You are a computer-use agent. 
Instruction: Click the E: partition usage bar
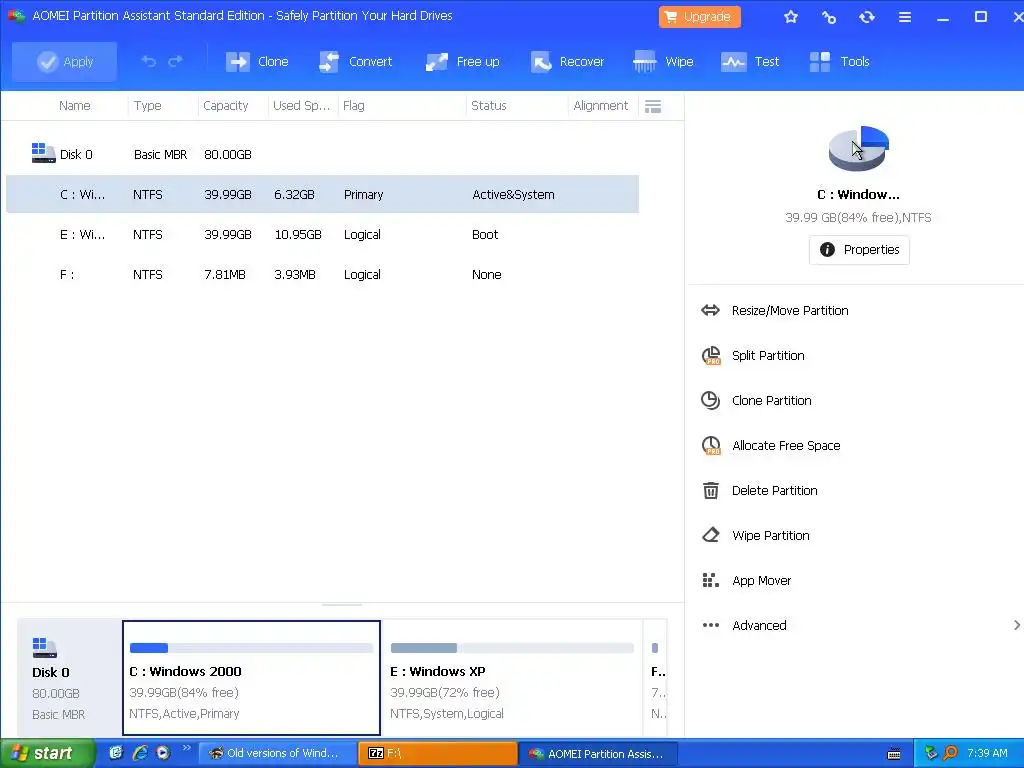[x=512, y=648]
